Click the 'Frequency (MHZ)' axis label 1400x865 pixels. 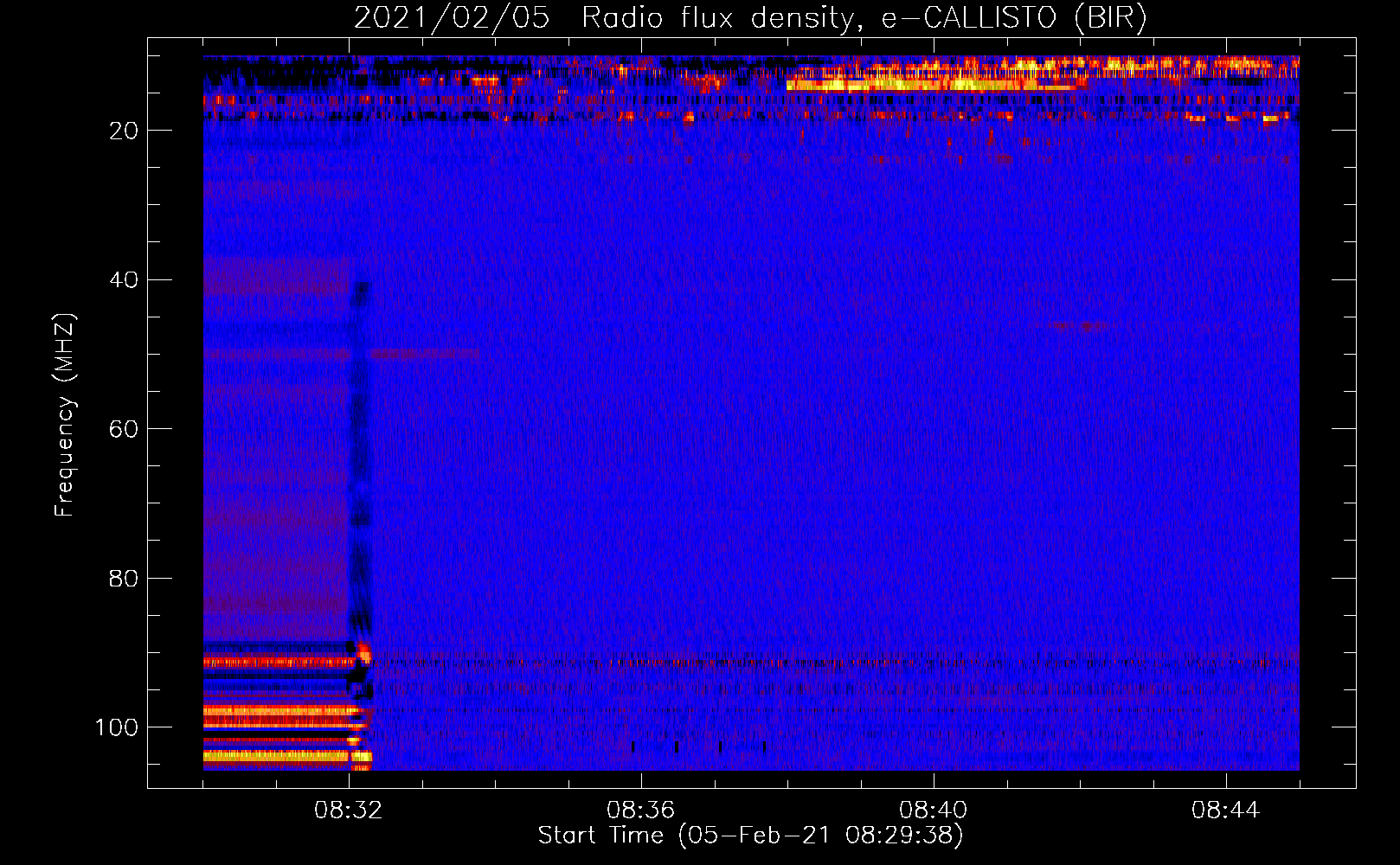[65, 415]
